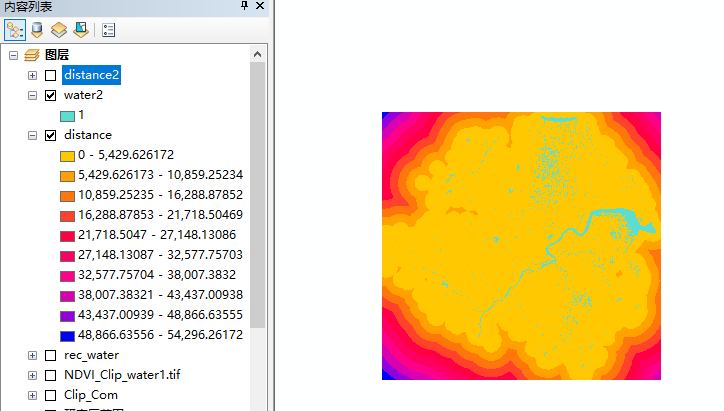Click swatch for 10,859.25235 - 16,288.87852
This screenshot has height=411, width=724.
(x=67, y=196)
